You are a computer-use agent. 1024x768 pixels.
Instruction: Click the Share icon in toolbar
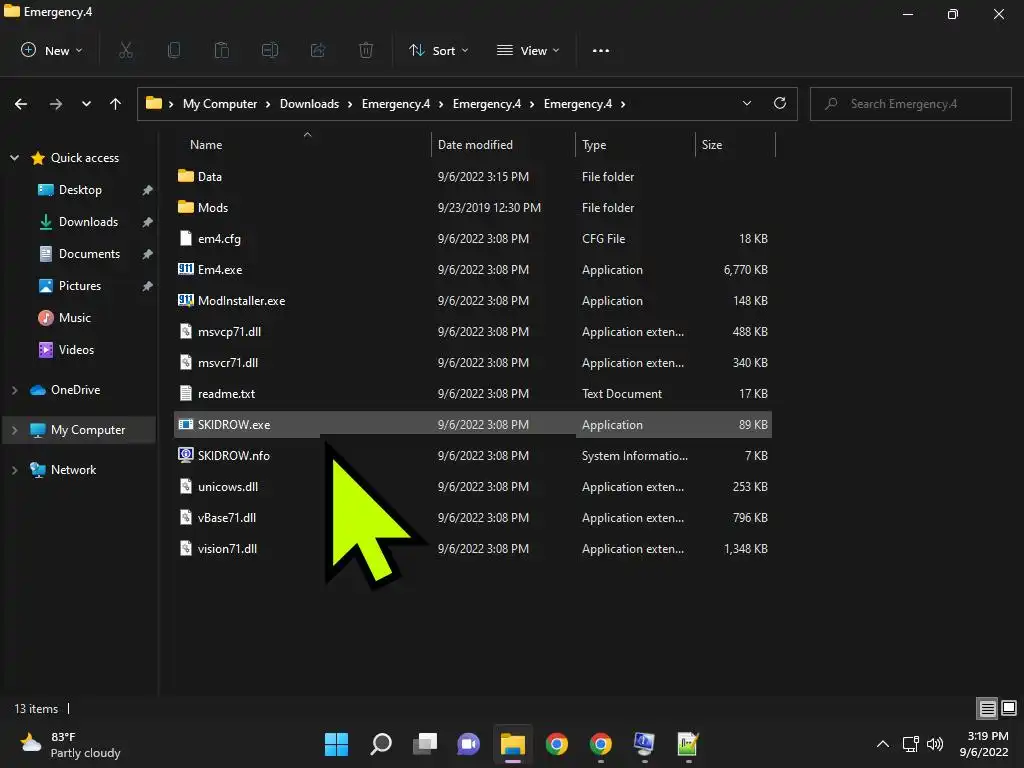pos(318,50)
